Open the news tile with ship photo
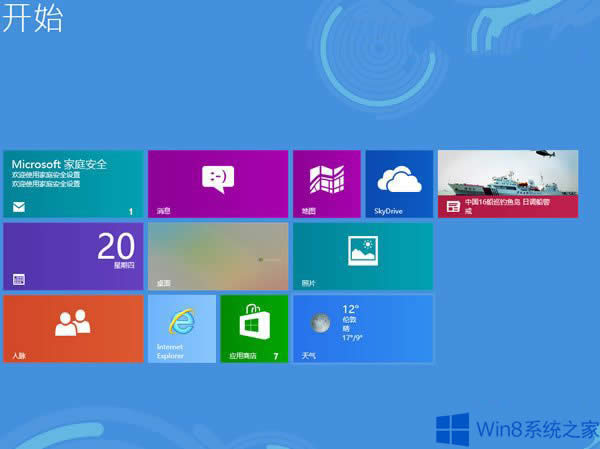Viewport: 600px width, 449px height. click(508, 184)
